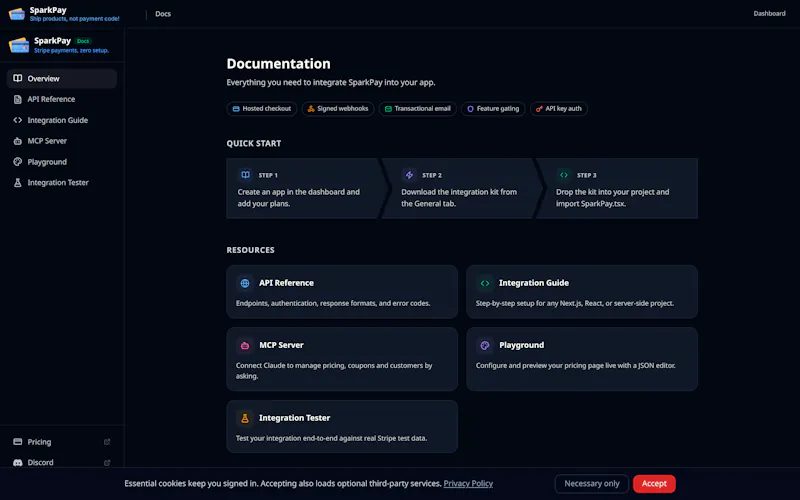Click the QUICK START section heading
This screenshot has height=500, width=800.
254,143
